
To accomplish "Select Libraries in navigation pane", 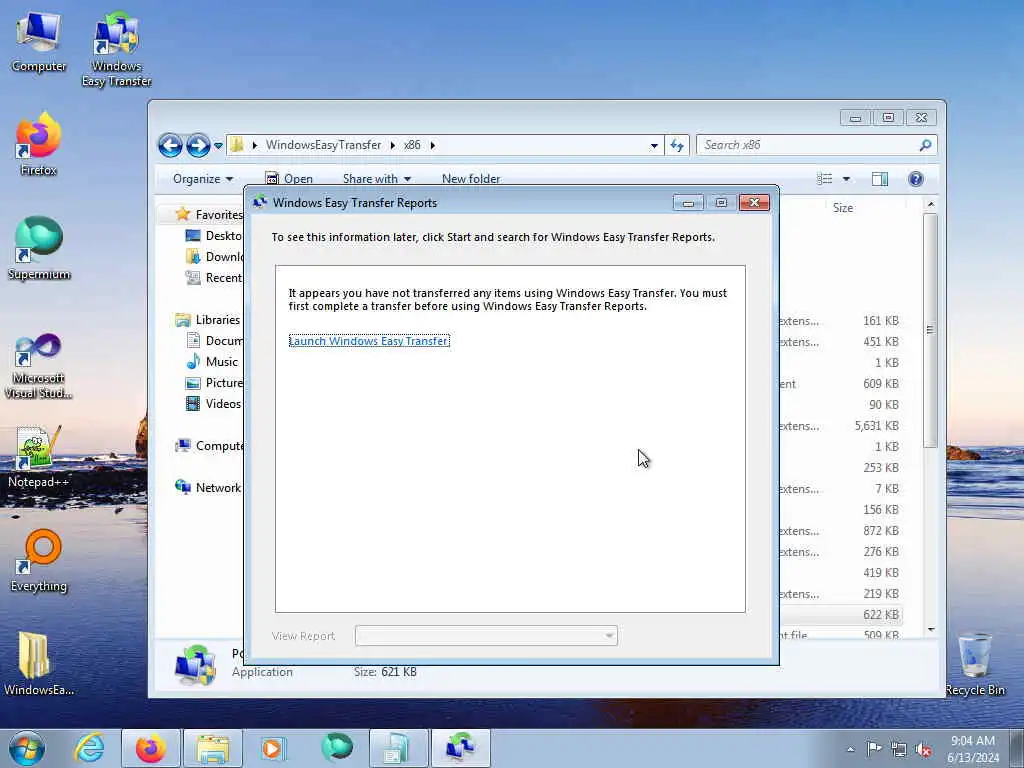I will [x=208, y=320].
